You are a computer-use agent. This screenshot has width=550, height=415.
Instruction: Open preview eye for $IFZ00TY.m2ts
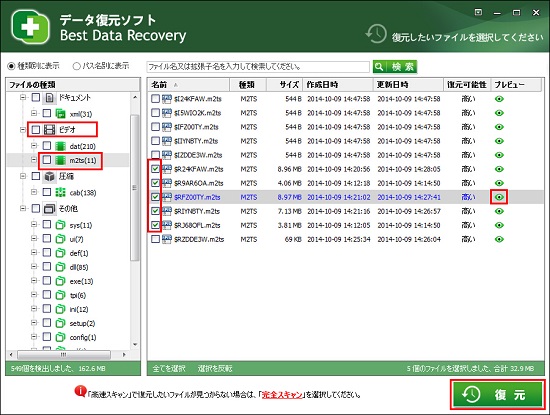[x=499, y=127]
